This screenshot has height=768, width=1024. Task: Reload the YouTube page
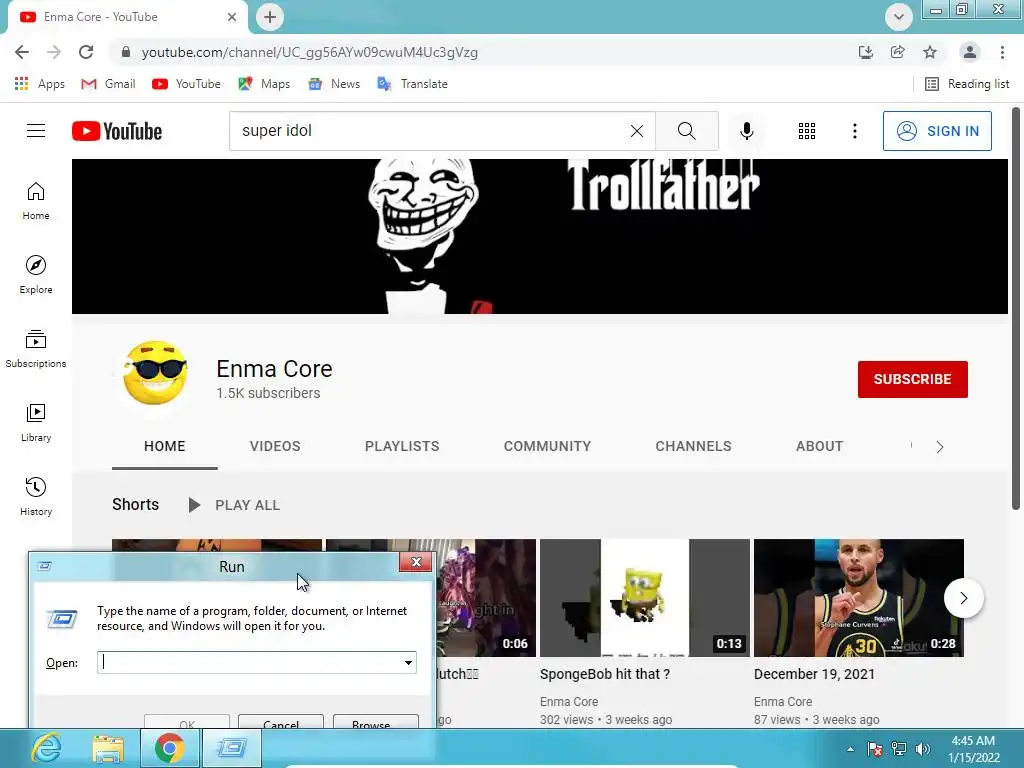(86, 52)
